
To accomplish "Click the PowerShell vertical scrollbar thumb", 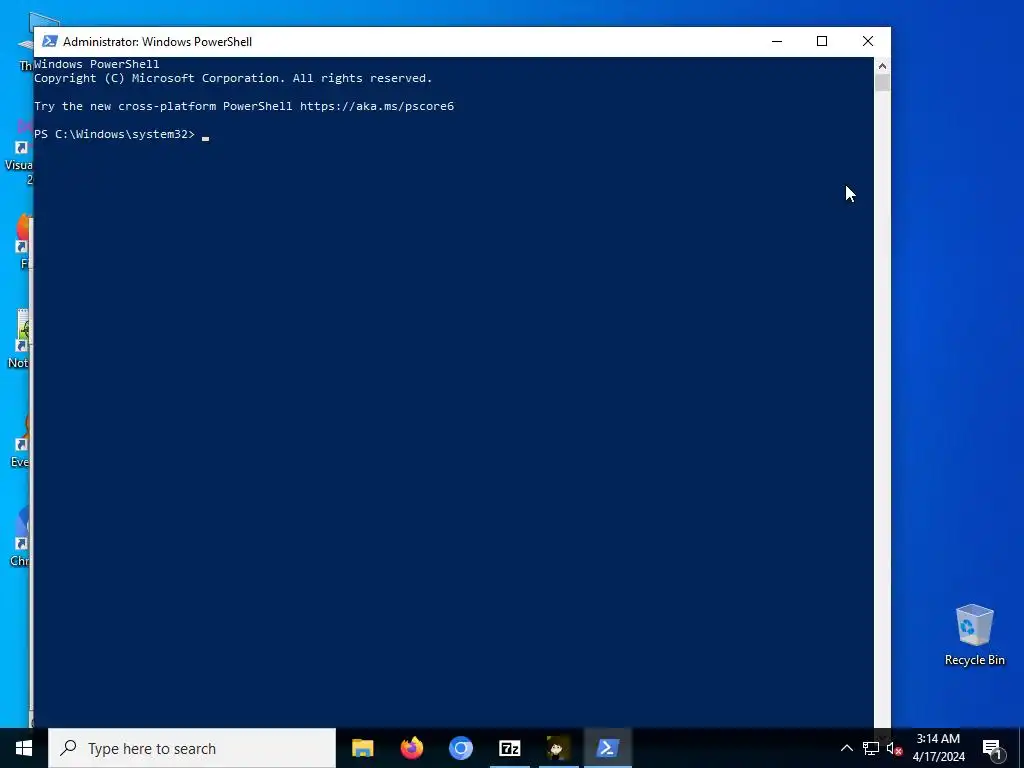I will tap(882, 82).
